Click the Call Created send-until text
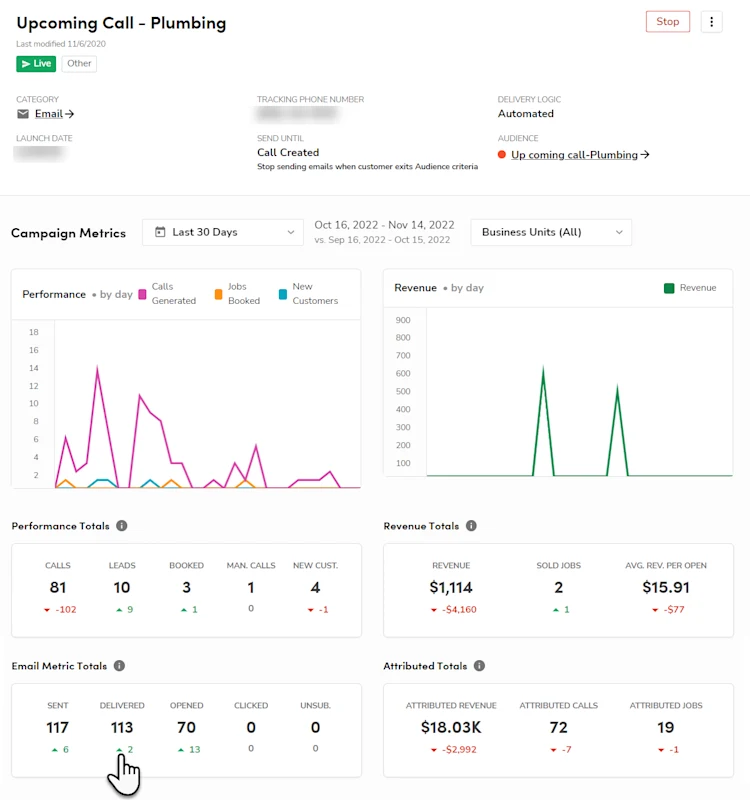The image size is (750, 800). click(x=288, y=153)
